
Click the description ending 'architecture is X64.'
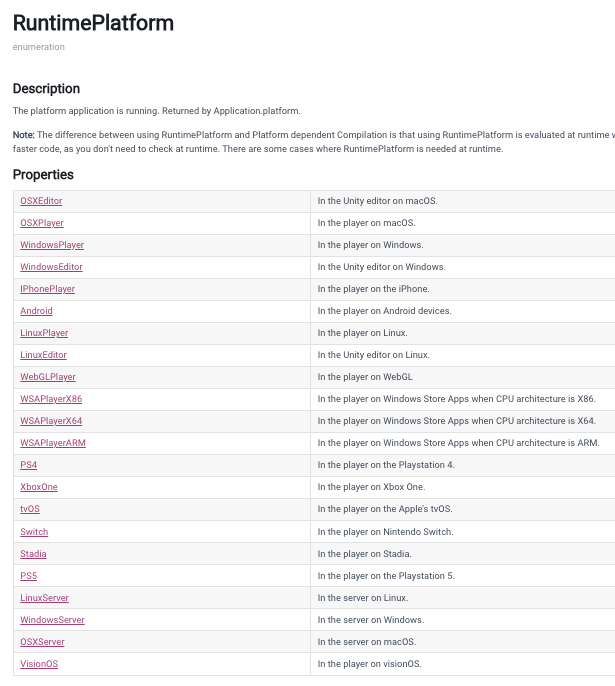(457, 421)
